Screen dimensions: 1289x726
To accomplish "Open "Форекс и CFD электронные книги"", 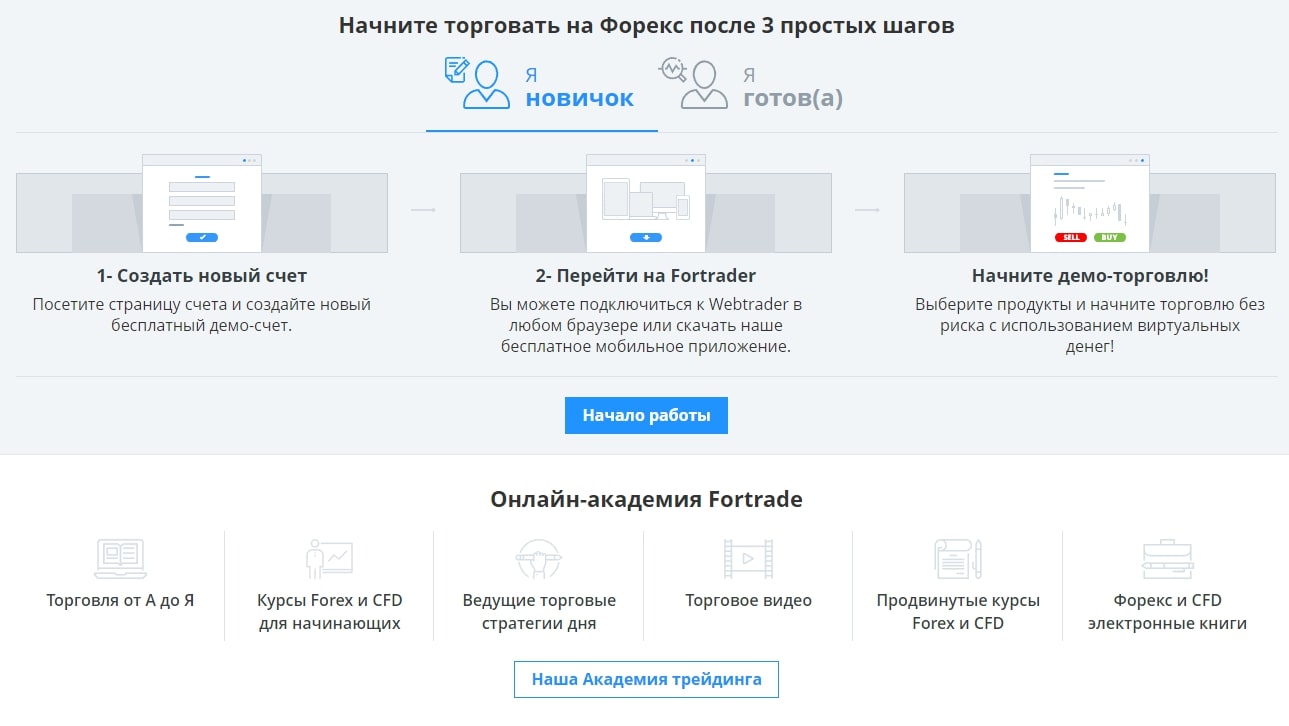I will tap(1167, 612).
